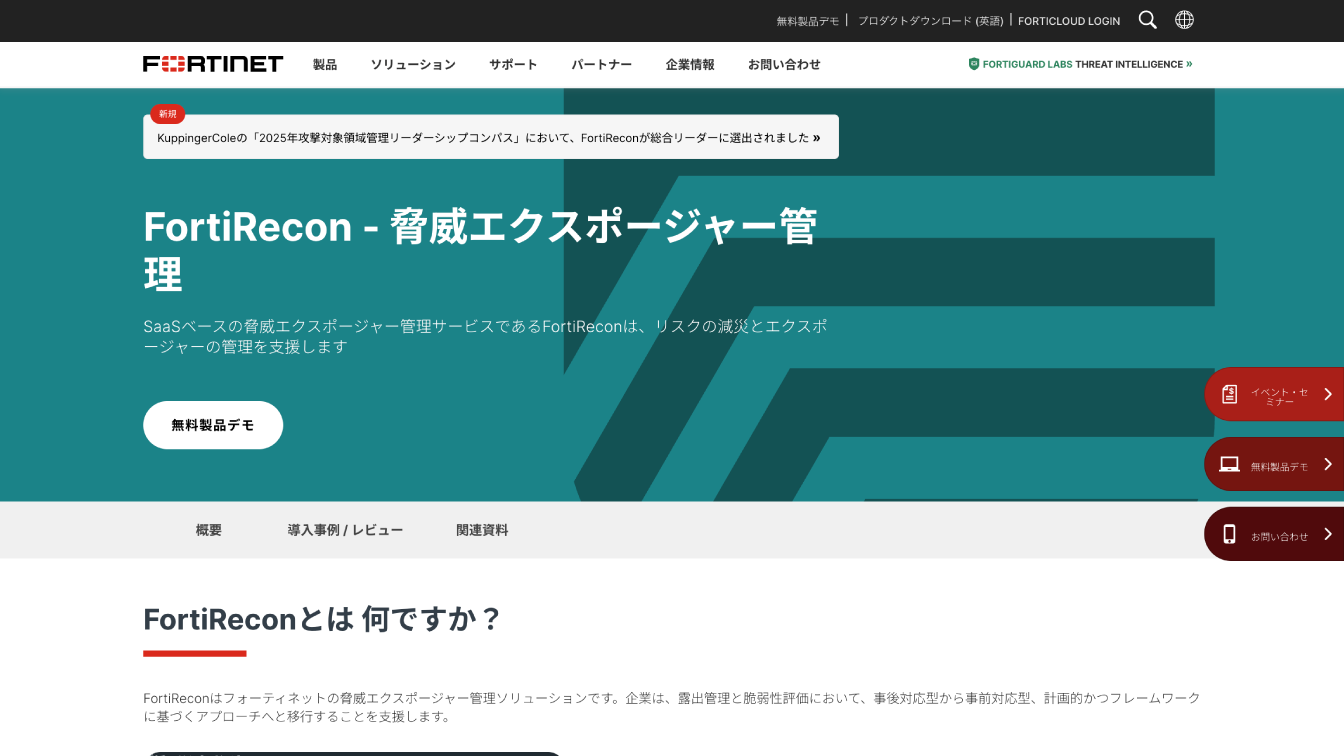The height and width of the screenshot is (756, 1344).
Task: Click the search magnifier icon
Action: click(1148, 20)
